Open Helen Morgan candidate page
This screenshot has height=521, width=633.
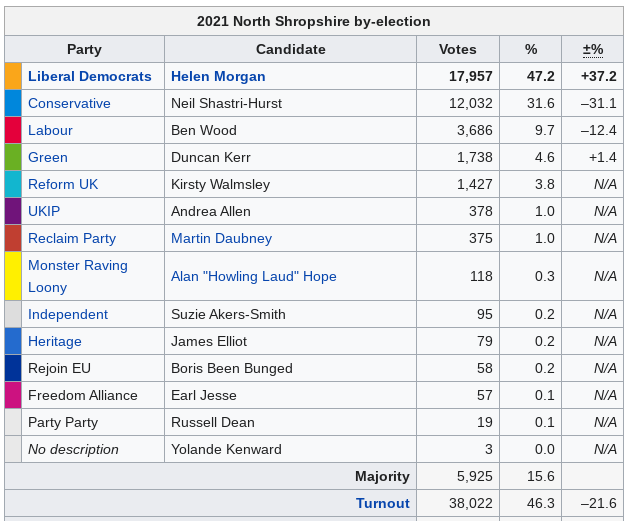click(x=218, y=76)
